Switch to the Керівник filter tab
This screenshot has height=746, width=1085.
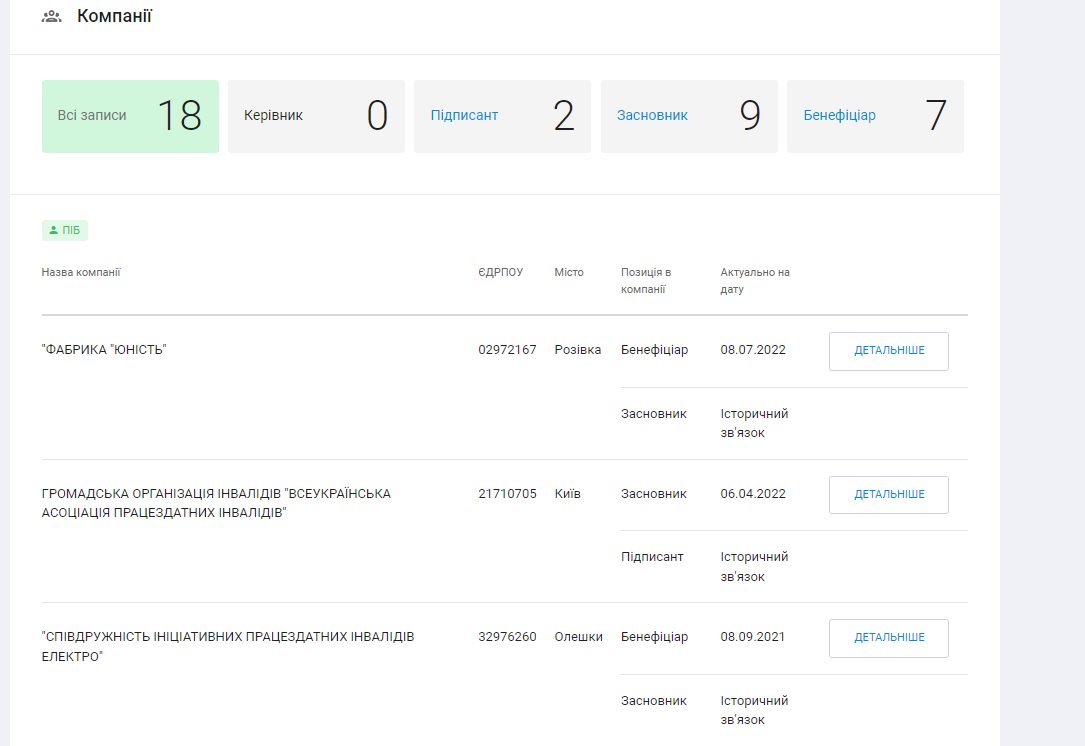click(x=316, y=116)
